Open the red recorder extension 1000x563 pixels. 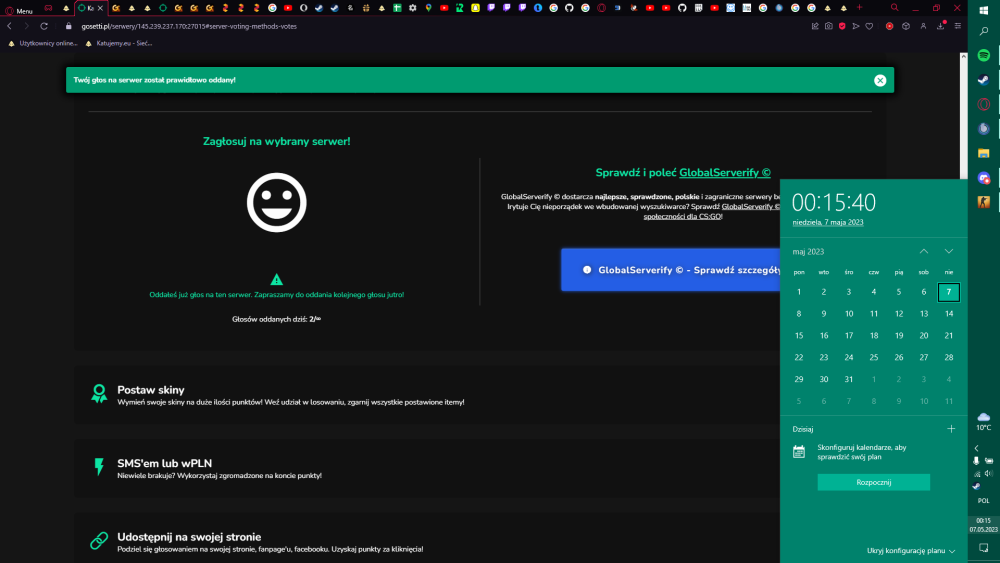click(889, 26)
